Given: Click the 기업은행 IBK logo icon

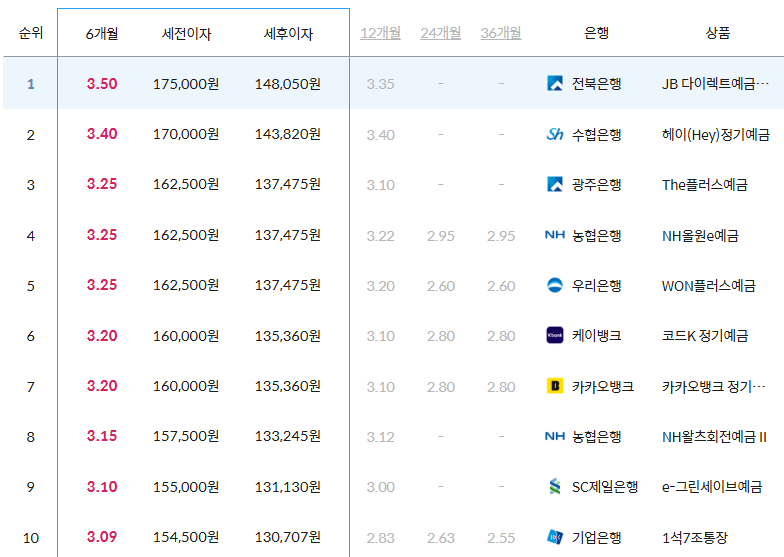Looking at the screenshot, I should coord(554,537).
